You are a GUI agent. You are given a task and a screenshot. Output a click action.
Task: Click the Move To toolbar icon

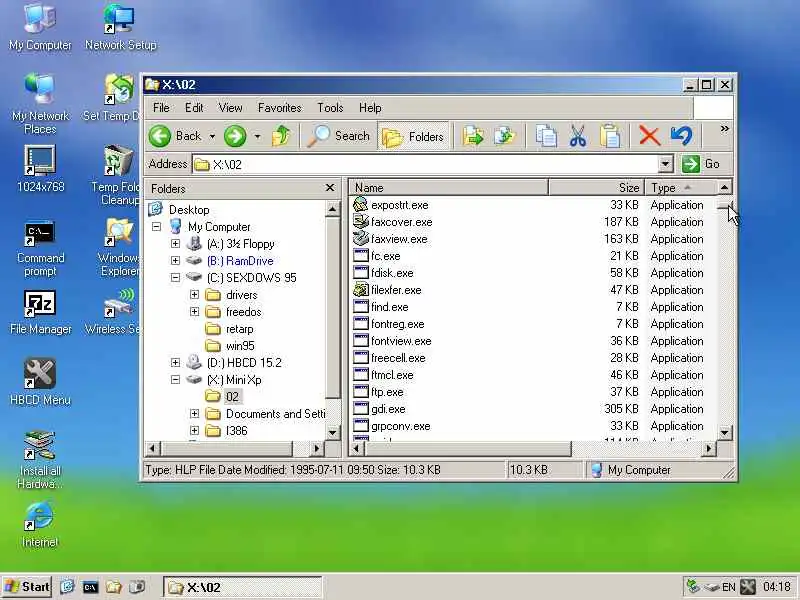[x=473, y=136]
